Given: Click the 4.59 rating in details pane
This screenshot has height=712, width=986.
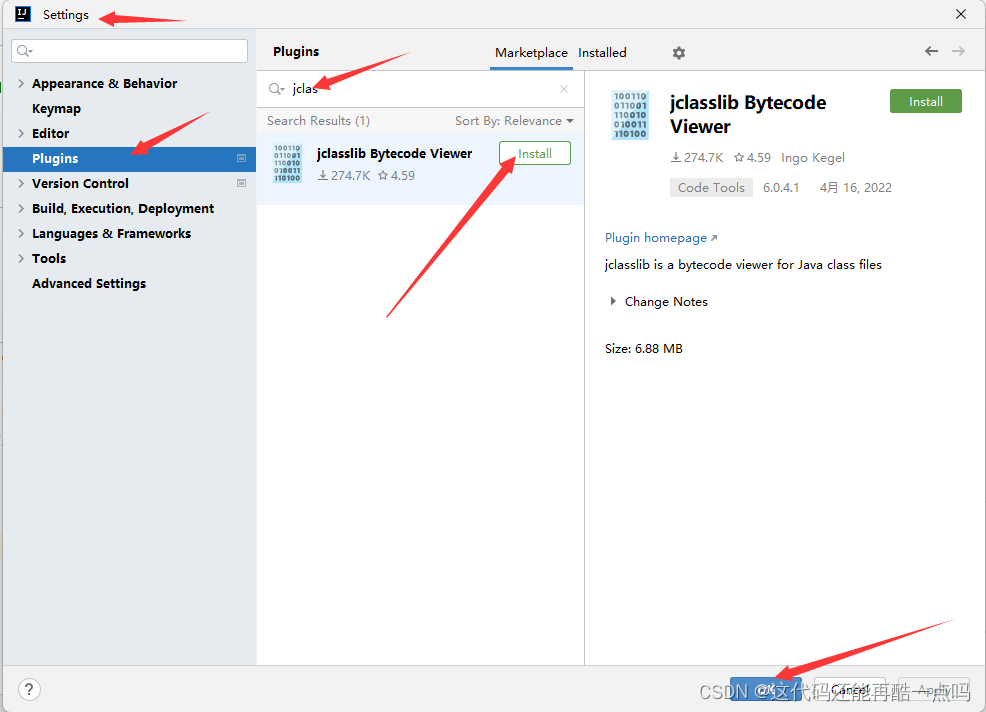Looking at the screenshot, I should click(752, 158).
